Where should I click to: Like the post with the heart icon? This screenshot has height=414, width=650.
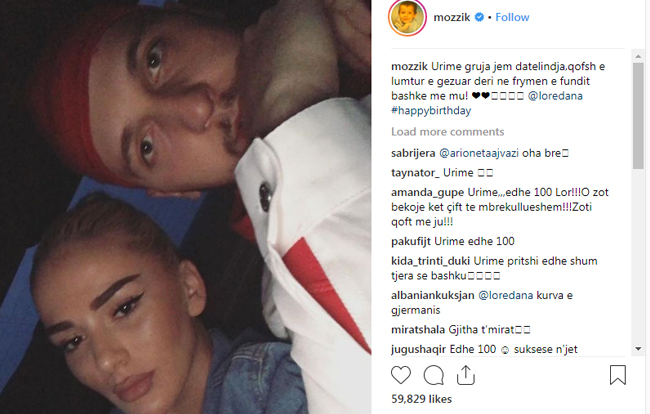click(x=401, y=375)
